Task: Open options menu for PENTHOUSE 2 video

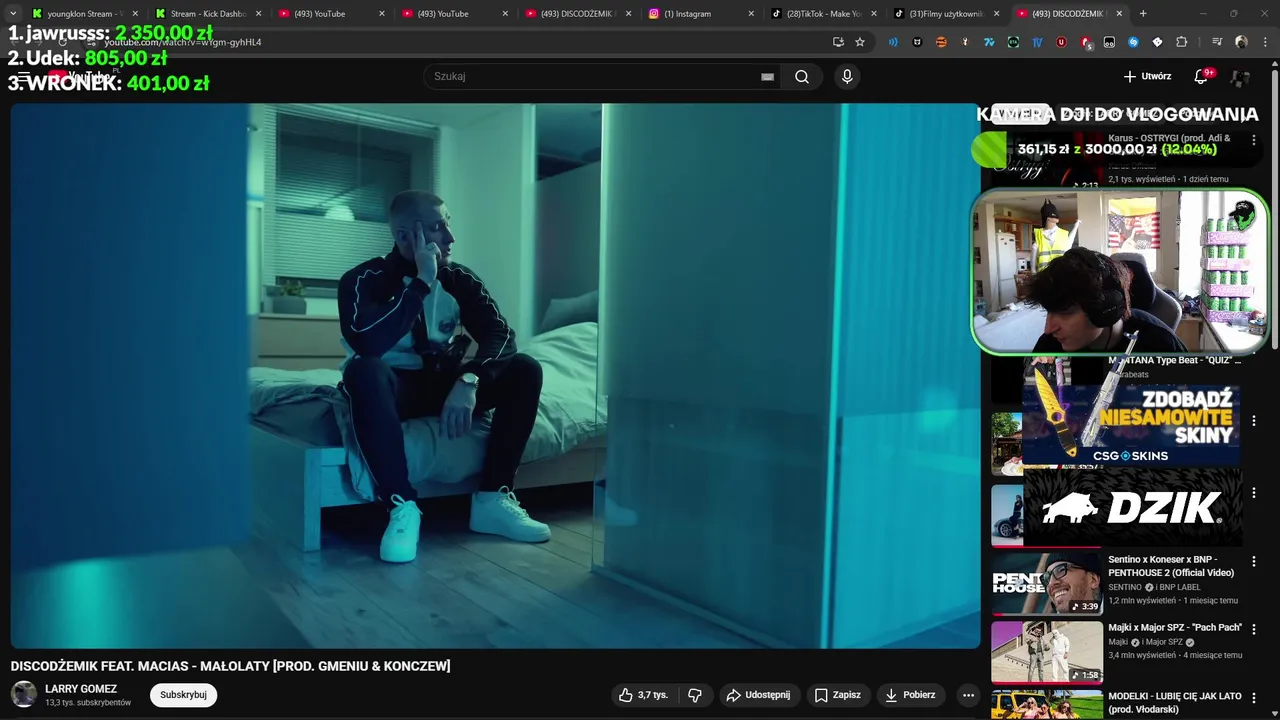Action: tap(1253, 562)
